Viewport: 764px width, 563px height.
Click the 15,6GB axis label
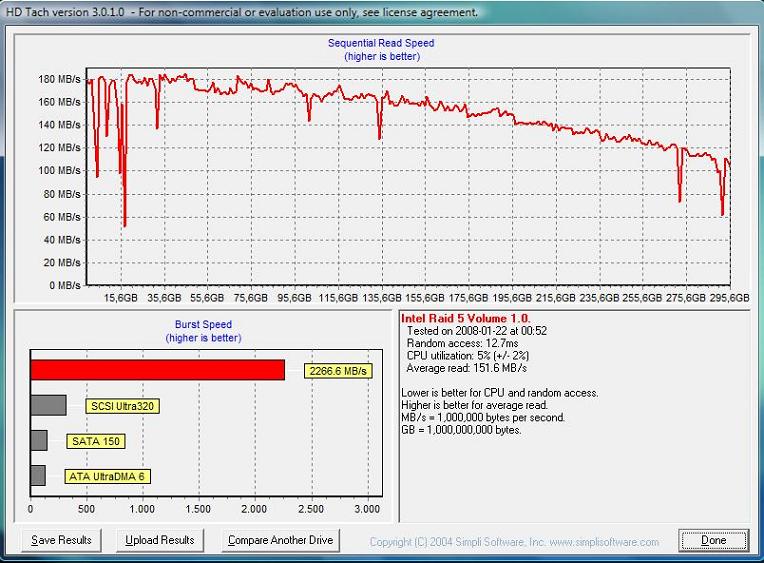pos(121,298)
